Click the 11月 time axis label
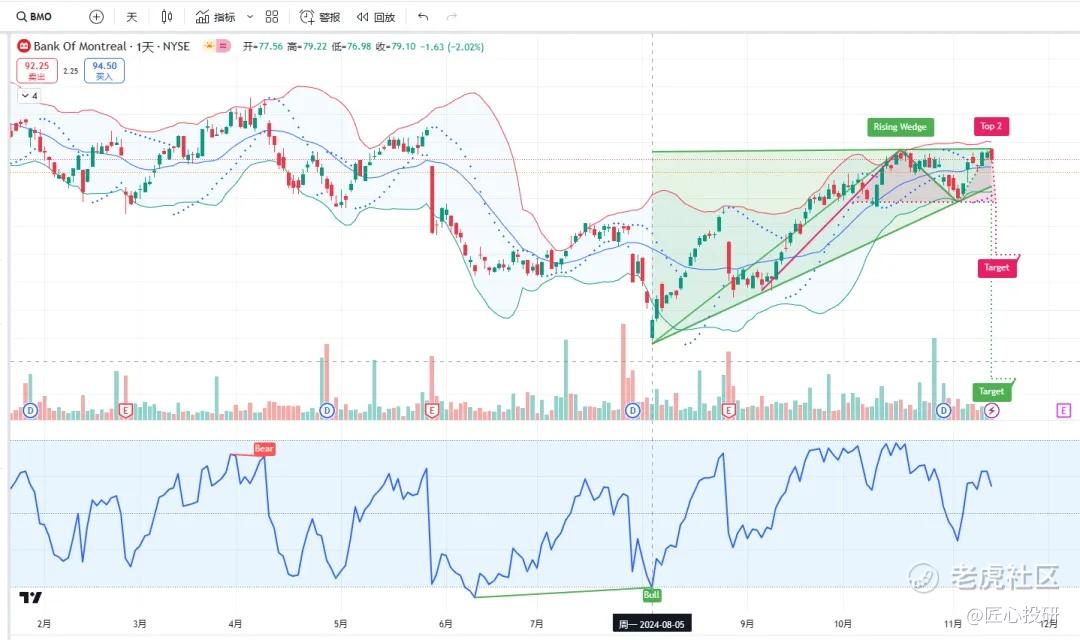 point(953,623)
